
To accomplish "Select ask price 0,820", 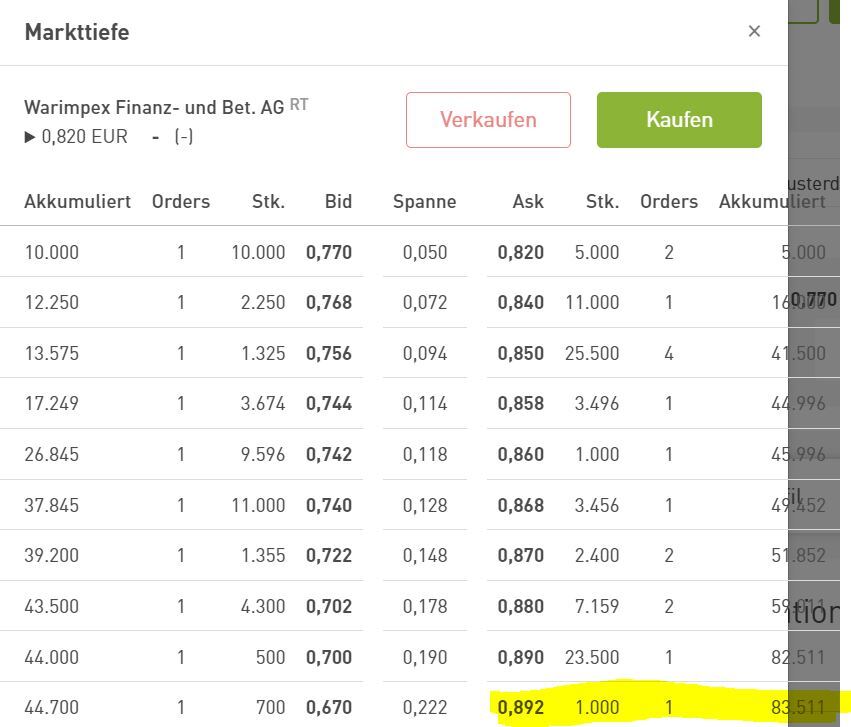I will (520, 252).
